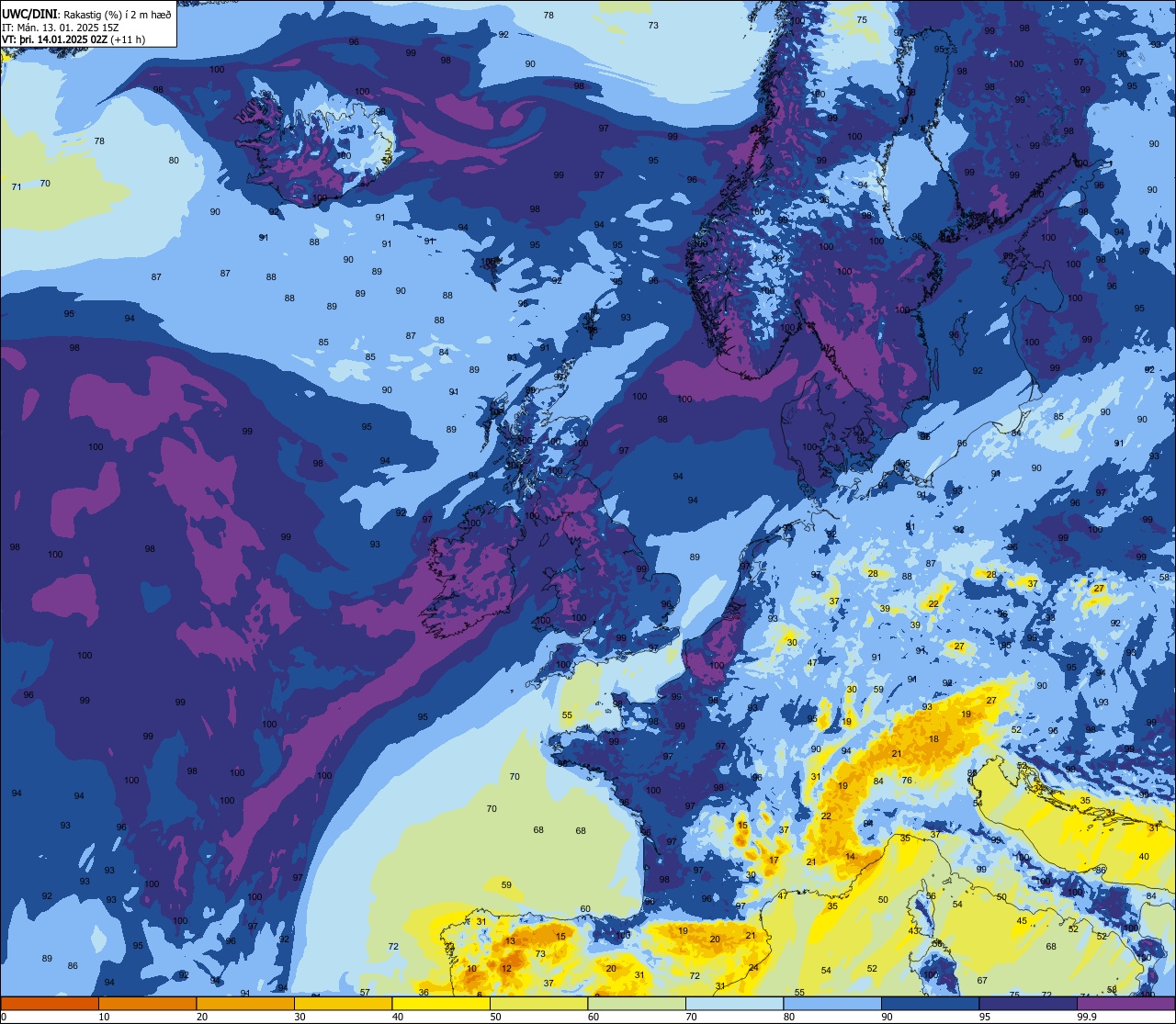
Task: Click the map value 14 near the Riviera
Action: (851, 857)
